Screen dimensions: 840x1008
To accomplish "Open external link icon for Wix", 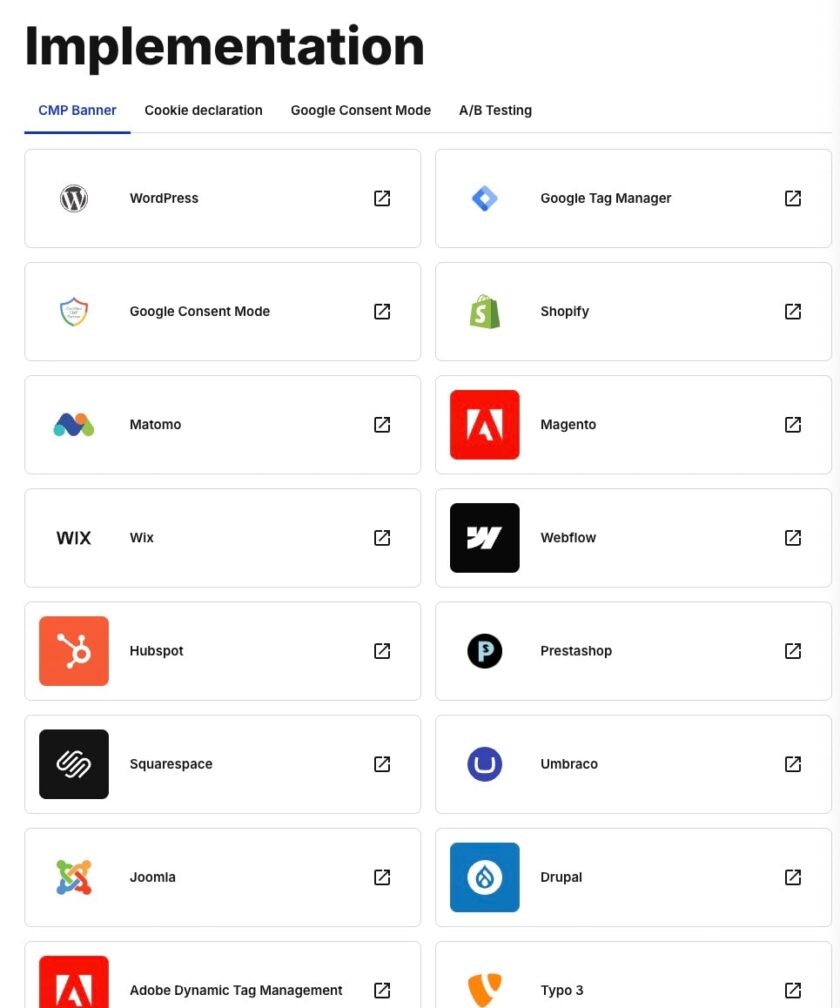I will pyautogui.click(x=382, y=538).
